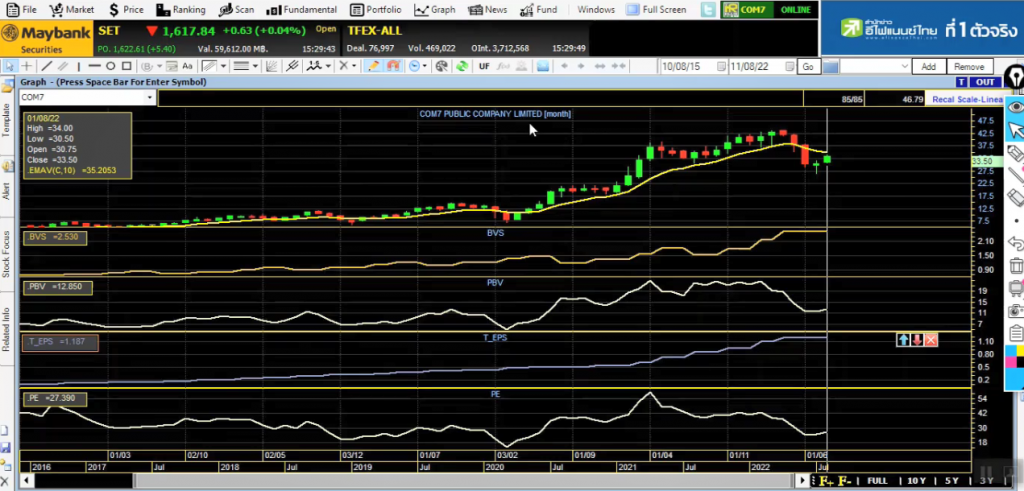The height and width of the screenshot is (491, 1024).
Task: Expand the clock period dropdown arrow
Action: (424, 66)
